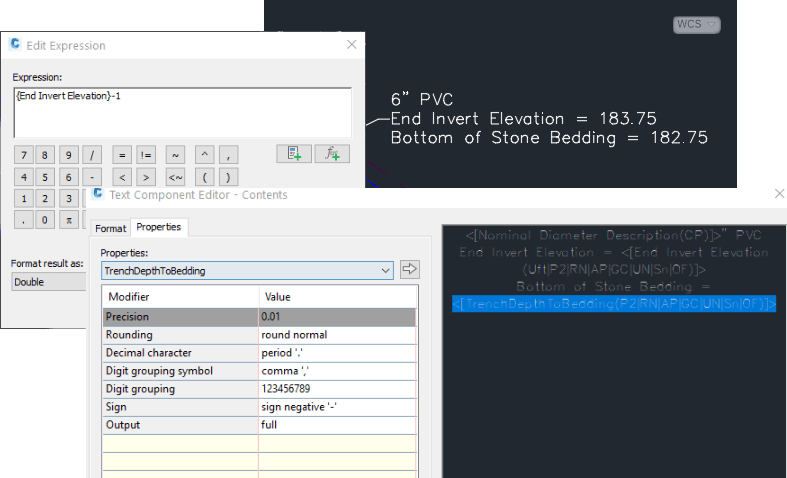Click the insert property button in Edit Expression
The image size is (787, 478).
294,154
